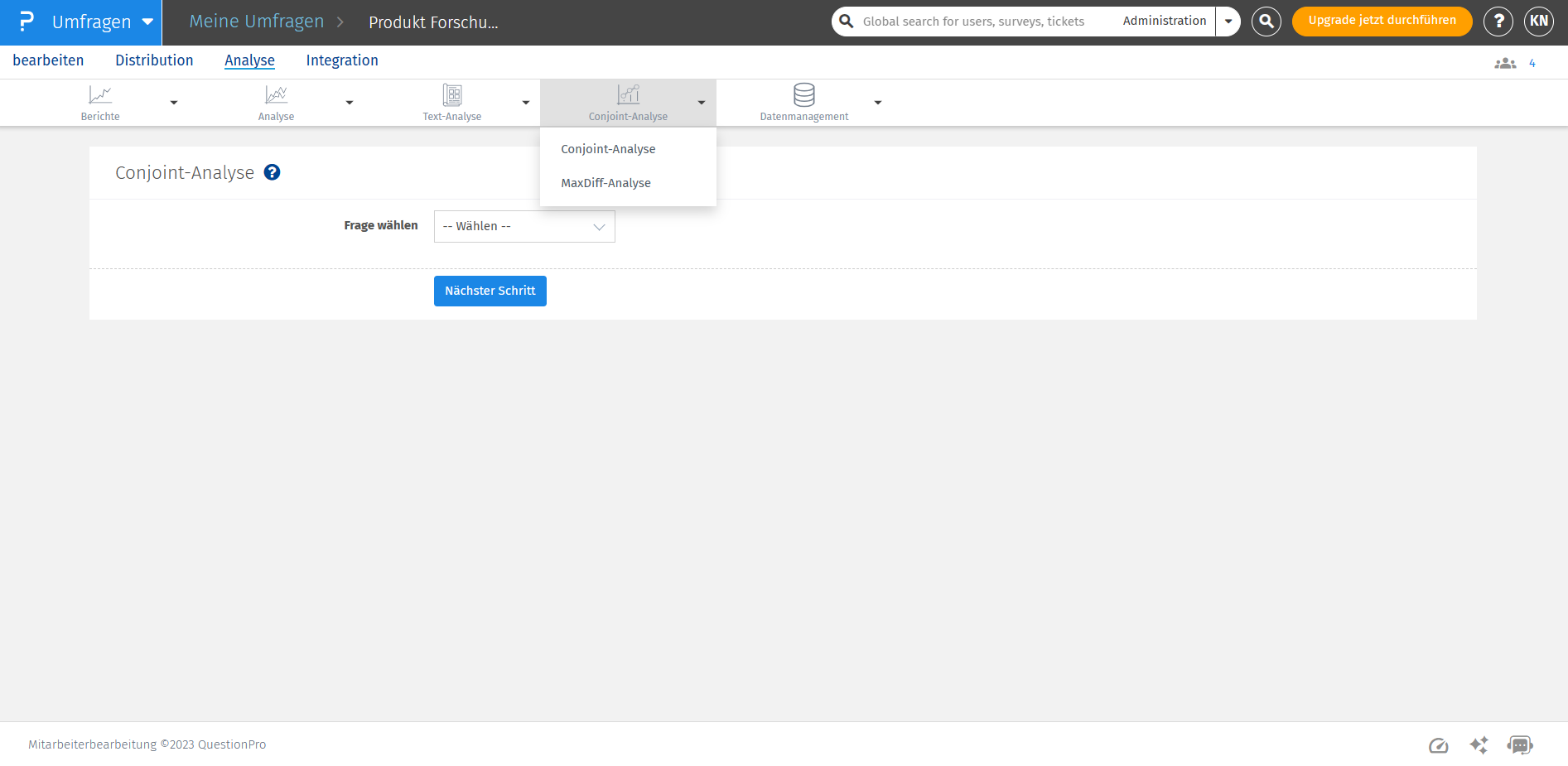Click the Mitarbeiterbearbeitung ©2023 QuestionPro footer text
This screenshot has height=766, width=1568.
pos(147,744)
